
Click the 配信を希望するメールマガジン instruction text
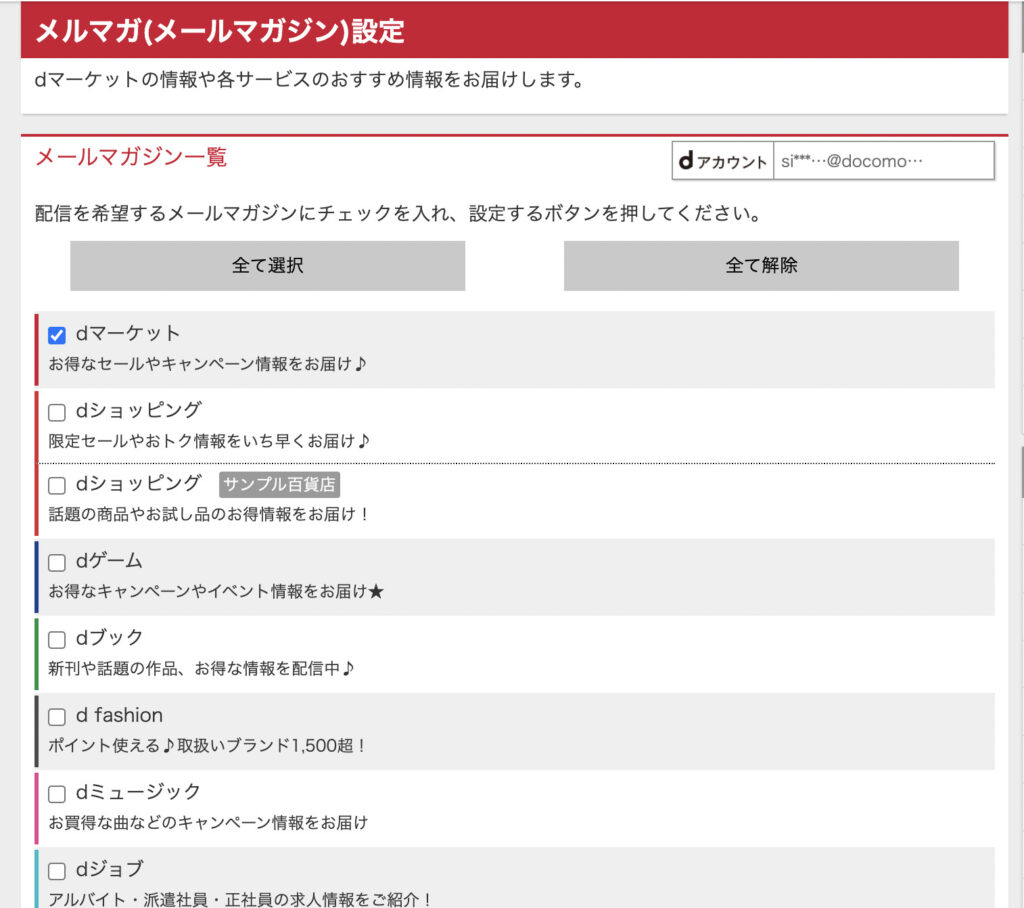pyautogui.click(x=398, y=213)
